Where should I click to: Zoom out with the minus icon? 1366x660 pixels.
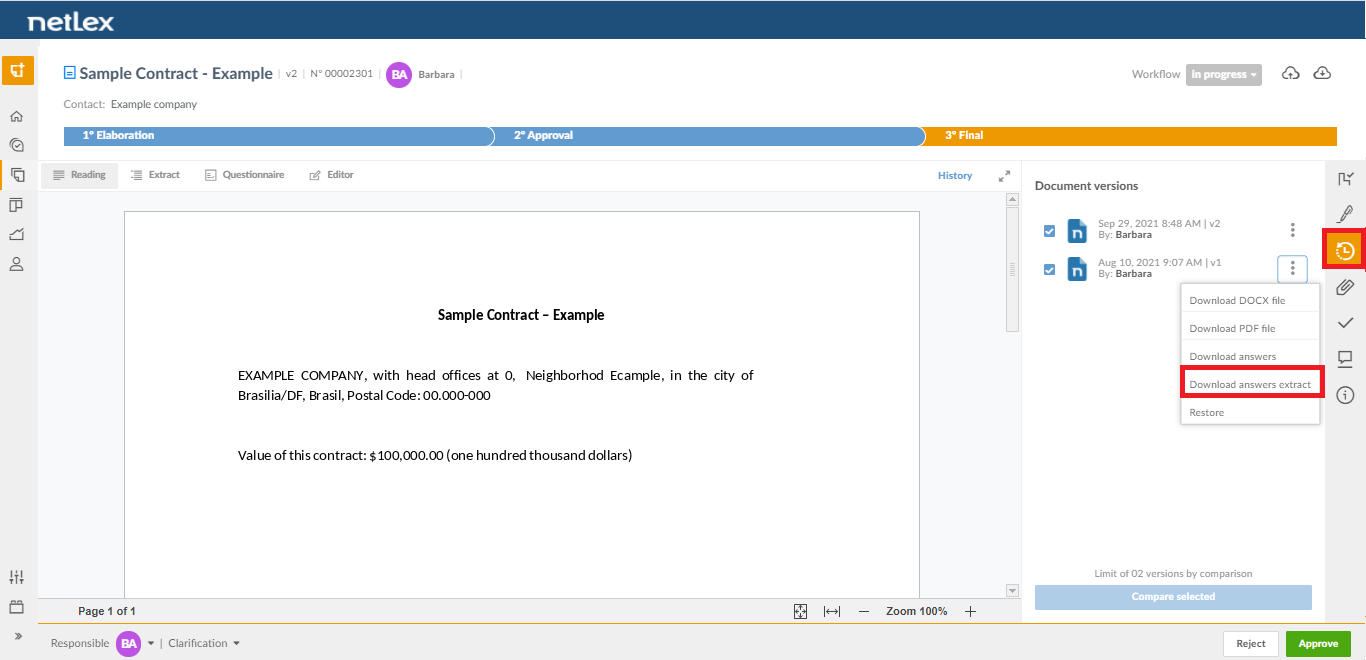coord(864,612)
